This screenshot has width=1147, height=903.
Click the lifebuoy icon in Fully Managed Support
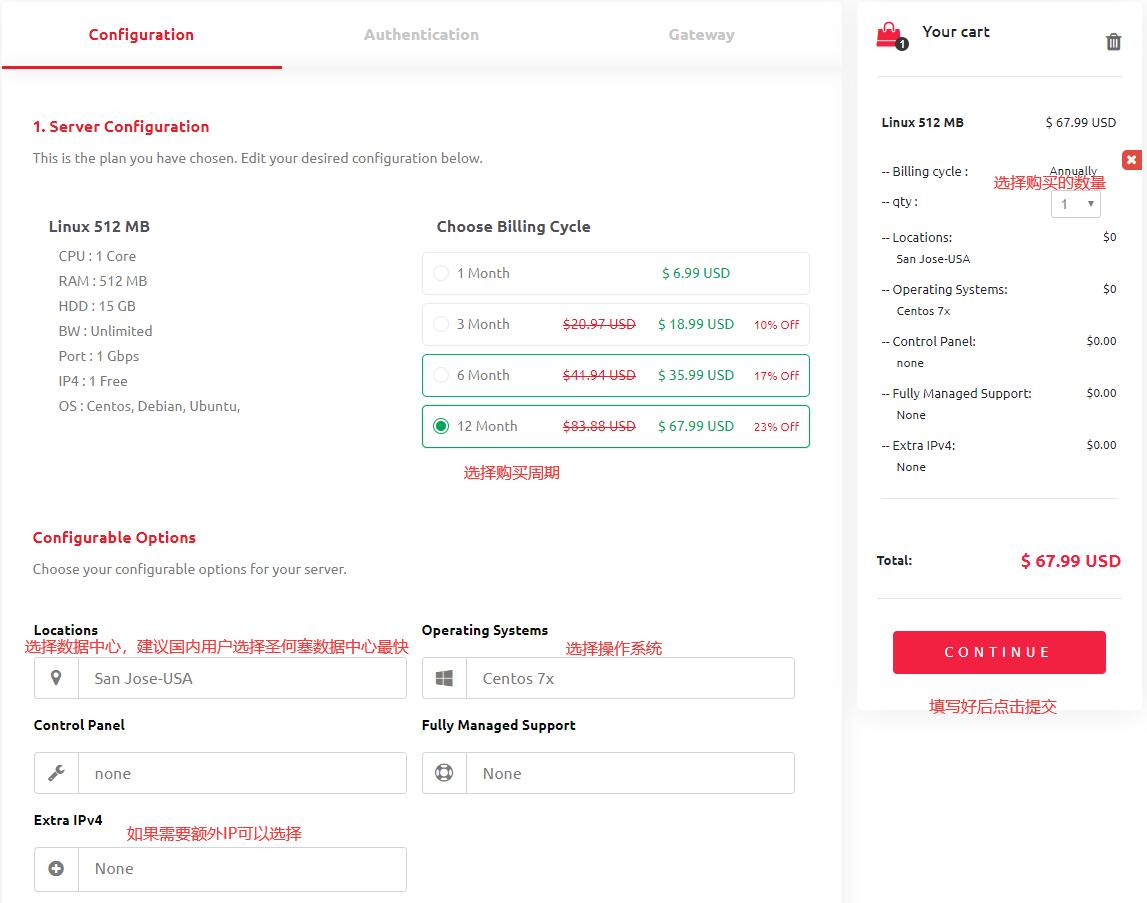coord(444,773)
